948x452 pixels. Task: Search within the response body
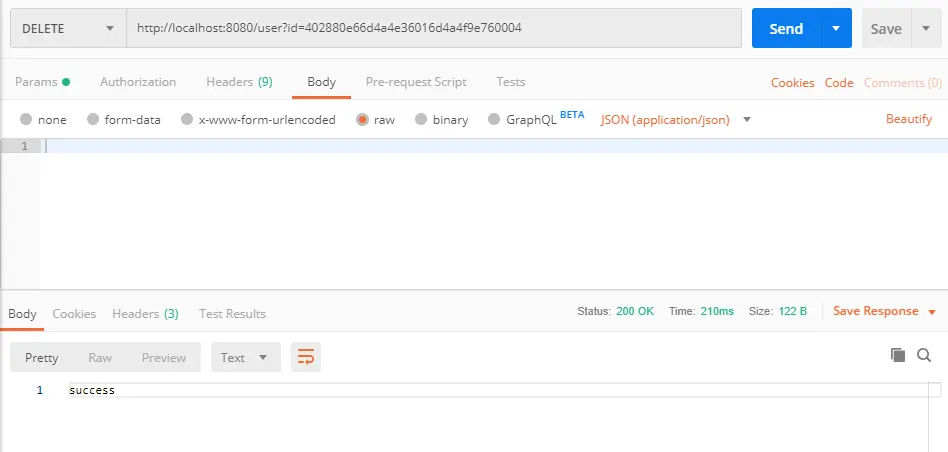point(924,355)
